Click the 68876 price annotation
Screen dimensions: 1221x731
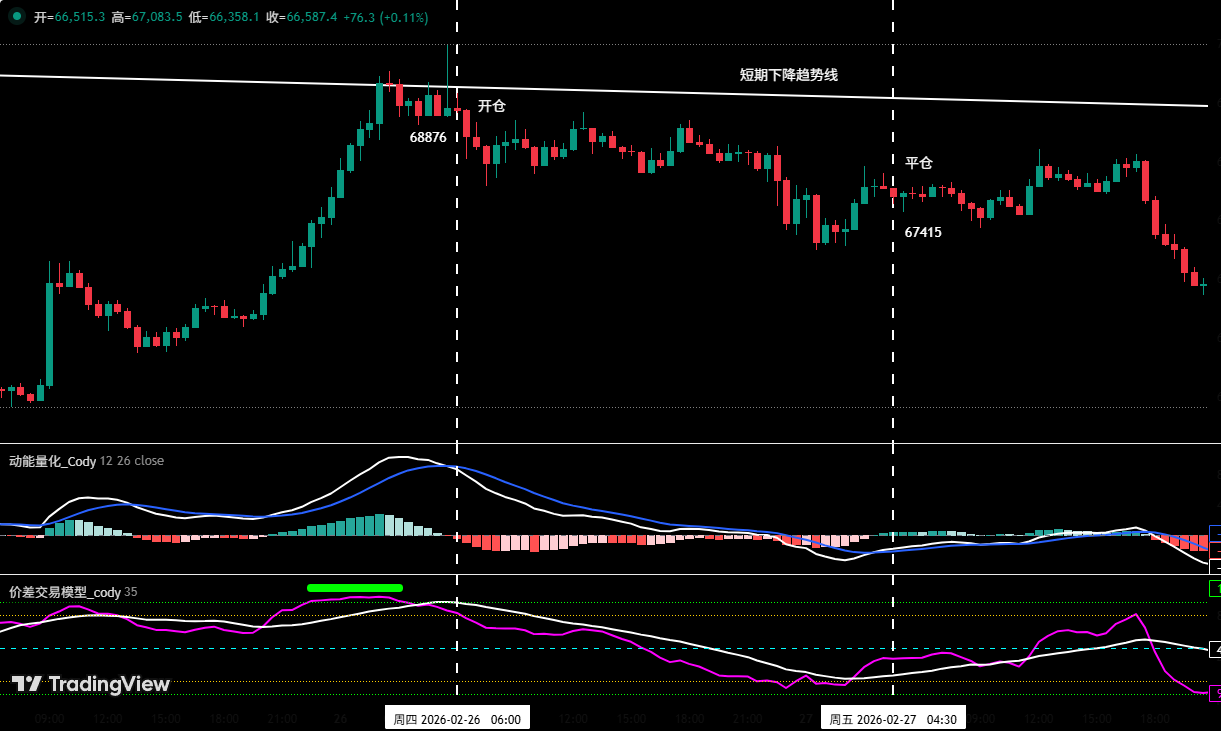(x=429, y=137)
